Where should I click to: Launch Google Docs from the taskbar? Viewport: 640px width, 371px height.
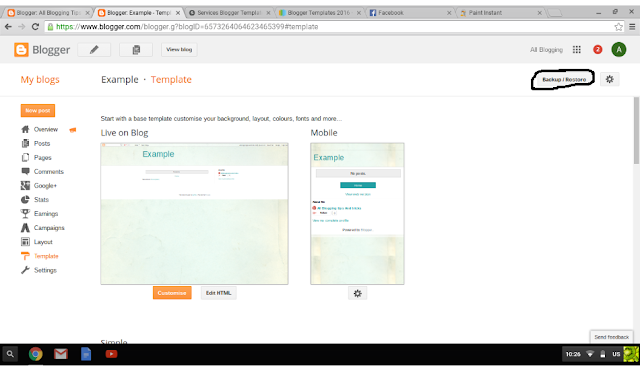[86, 354]
